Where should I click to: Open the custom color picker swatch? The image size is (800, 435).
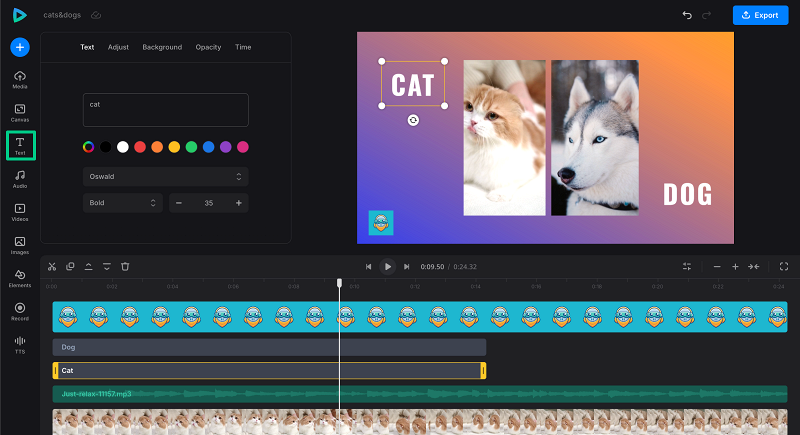pos(88,147)
